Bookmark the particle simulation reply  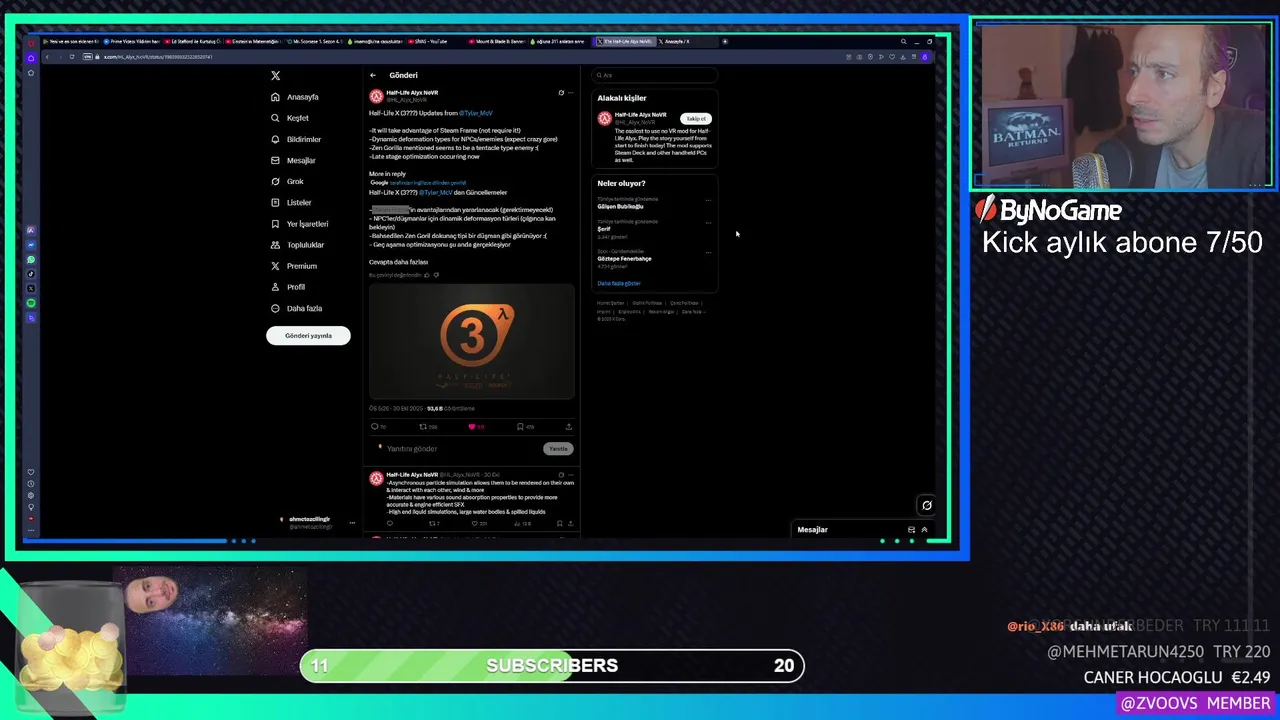(559, 523)
